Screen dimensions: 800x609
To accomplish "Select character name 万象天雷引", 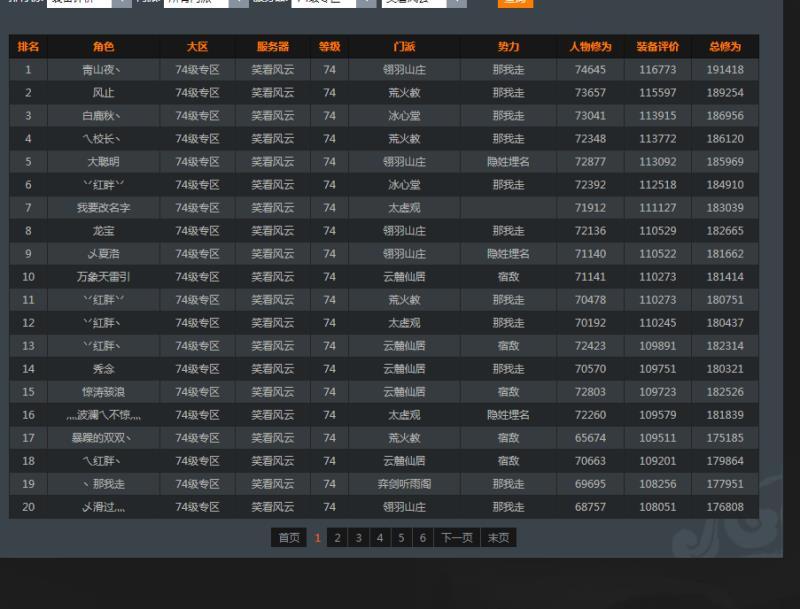I will point(104,277).
